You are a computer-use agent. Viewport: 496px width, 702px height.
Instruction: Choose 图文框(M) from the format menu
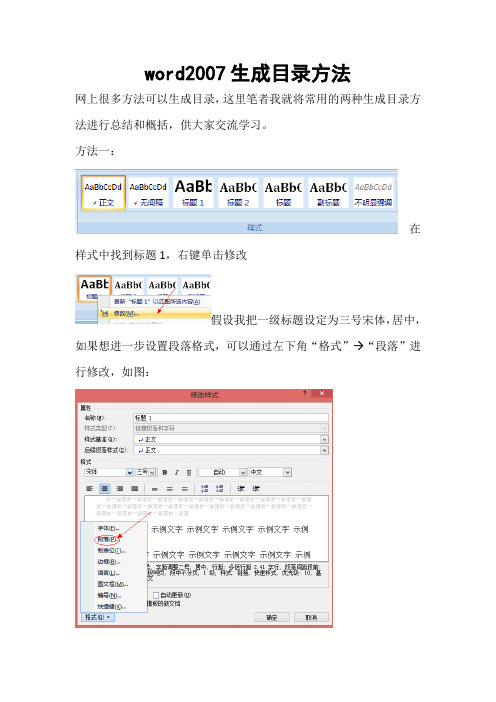tap(113, 584)
